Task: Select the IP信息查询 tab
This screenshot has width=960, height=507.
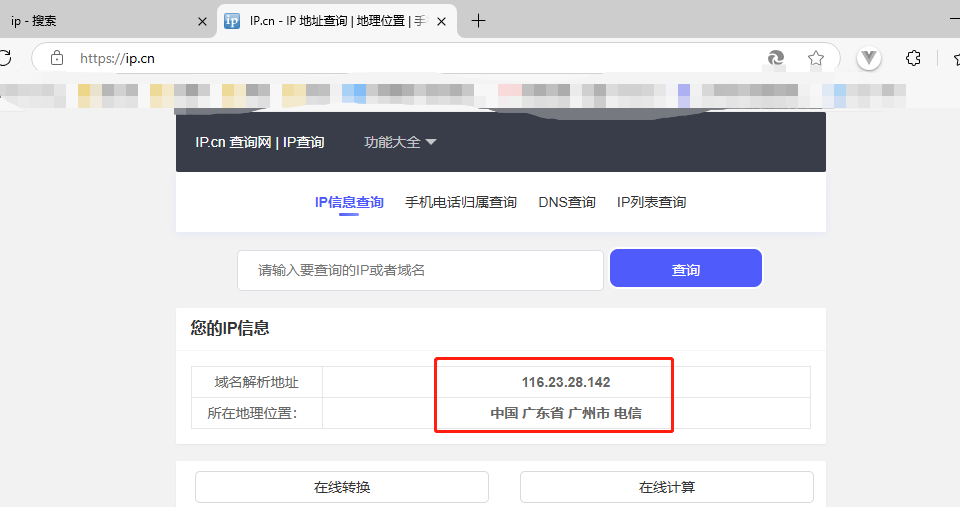Action: [349, 202]
